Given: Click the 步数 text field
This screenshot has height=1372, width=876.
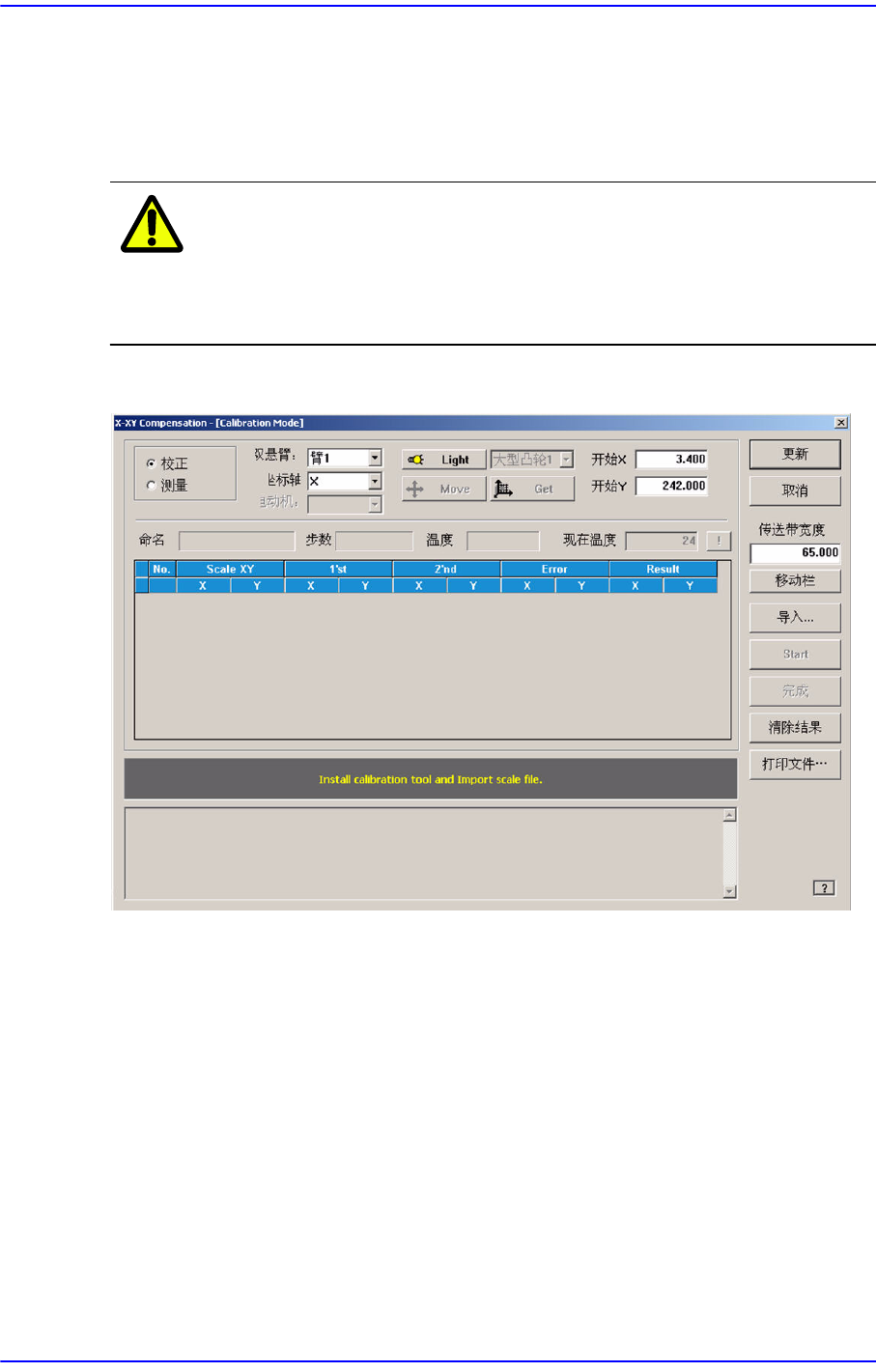Looking at the screenshot, I should click(374, 541).
